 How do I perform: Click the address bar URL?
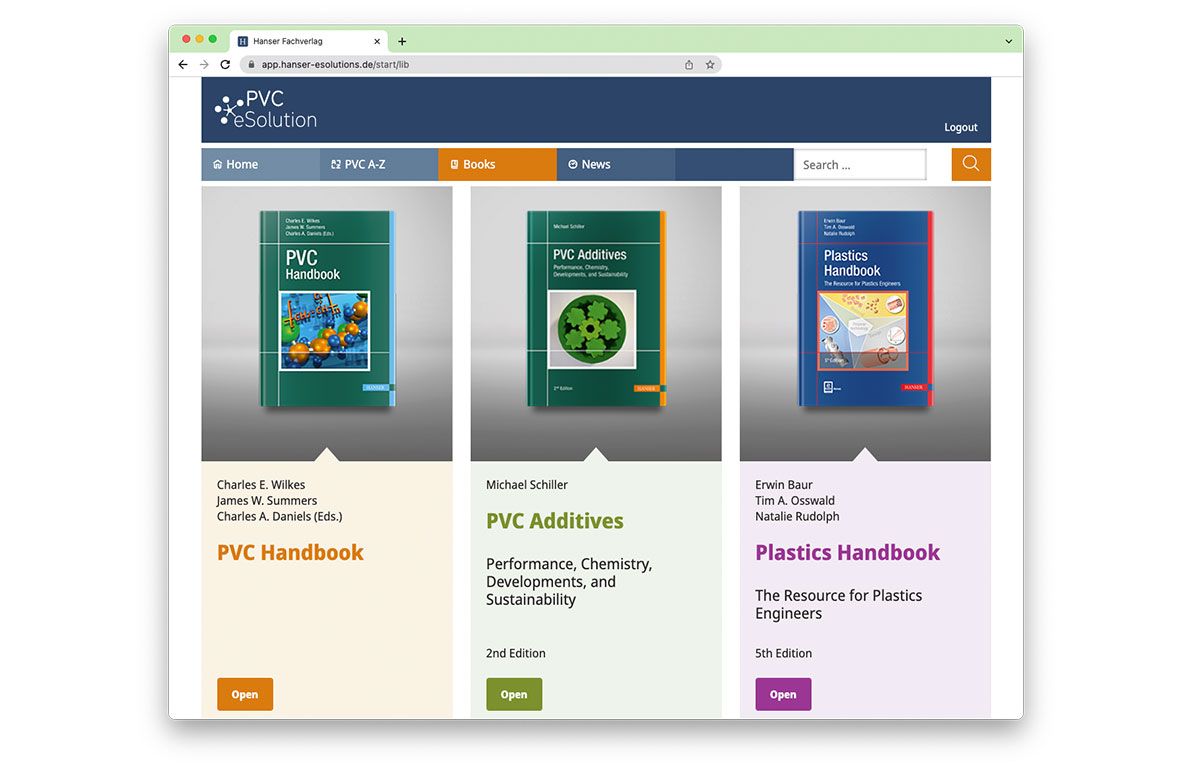[x=335, y=65]
